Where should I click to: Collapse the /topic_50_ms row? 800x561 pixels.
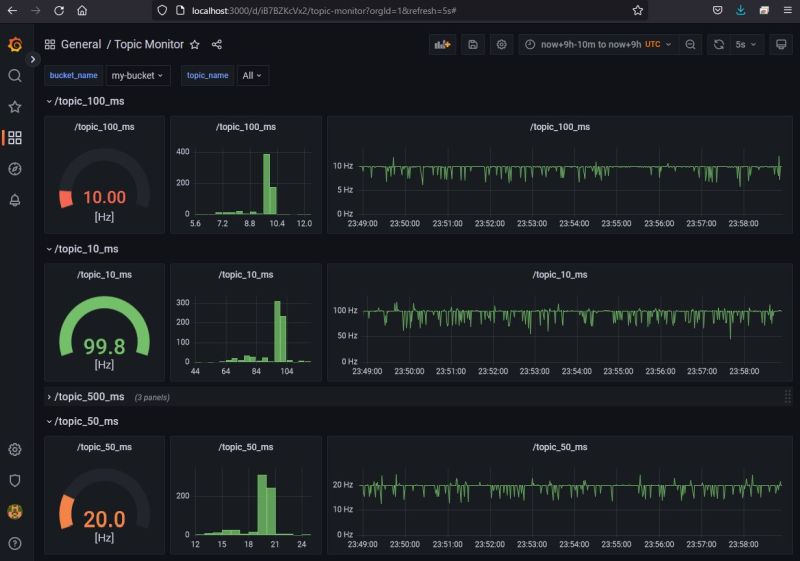tap(83, 421)
